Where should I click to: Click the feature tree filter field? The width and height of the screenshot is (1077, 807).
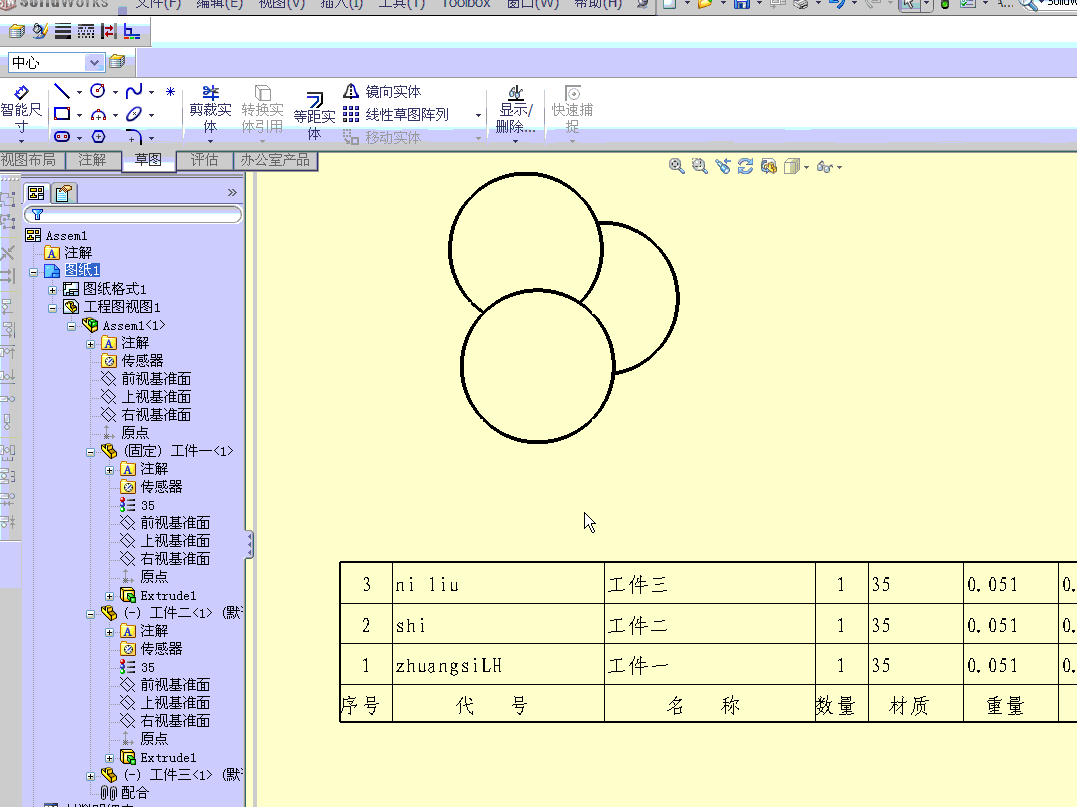pos(133,215)
